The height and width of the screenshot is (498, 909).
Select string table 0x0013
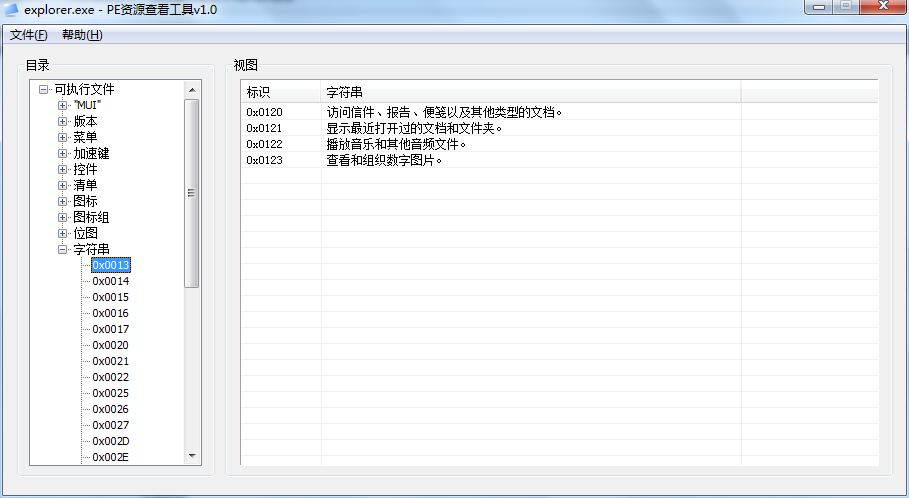coord(111,265)
